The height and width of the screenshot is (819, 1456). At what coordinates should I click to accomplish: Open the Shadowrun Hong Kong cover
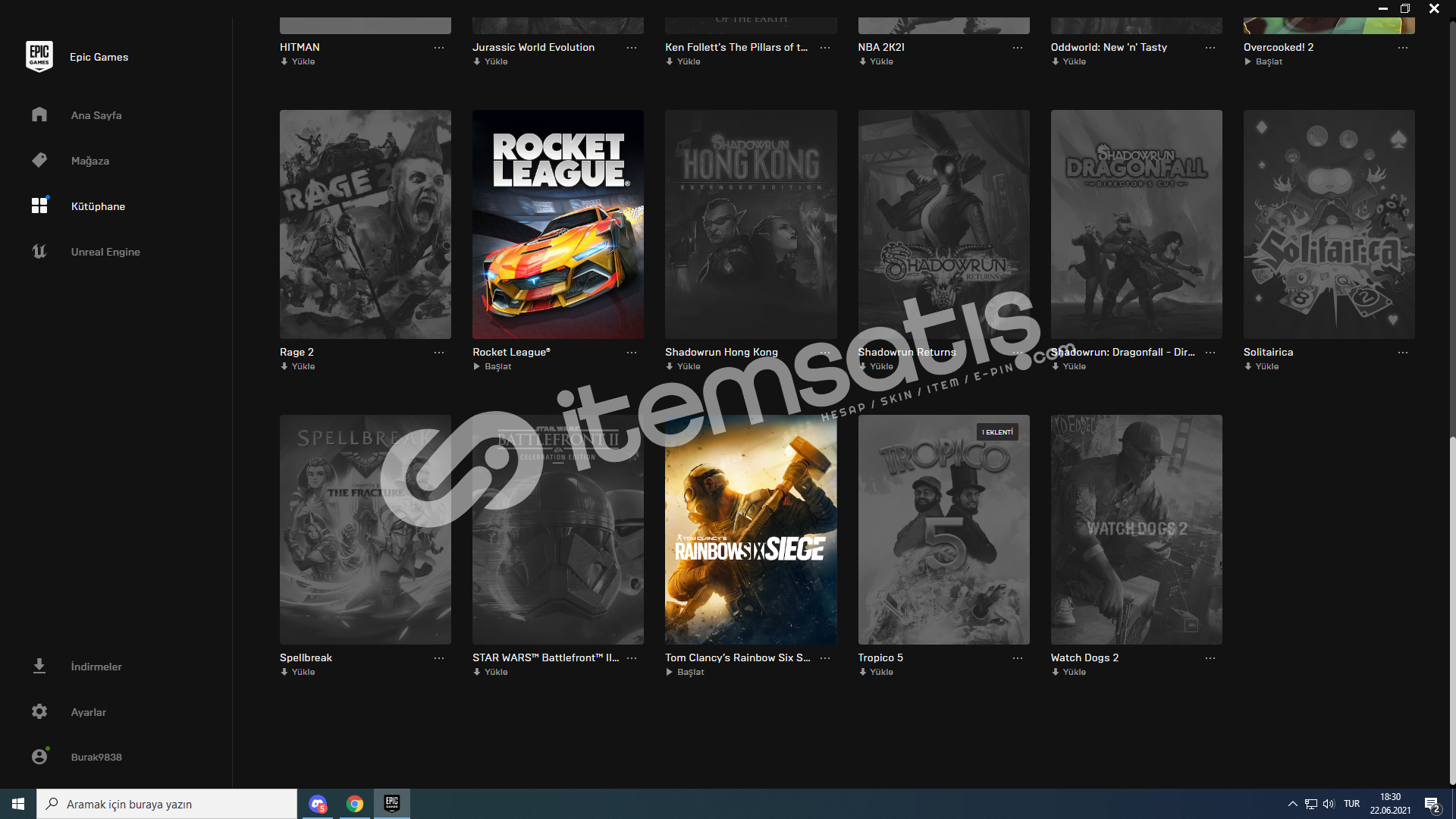751,224
